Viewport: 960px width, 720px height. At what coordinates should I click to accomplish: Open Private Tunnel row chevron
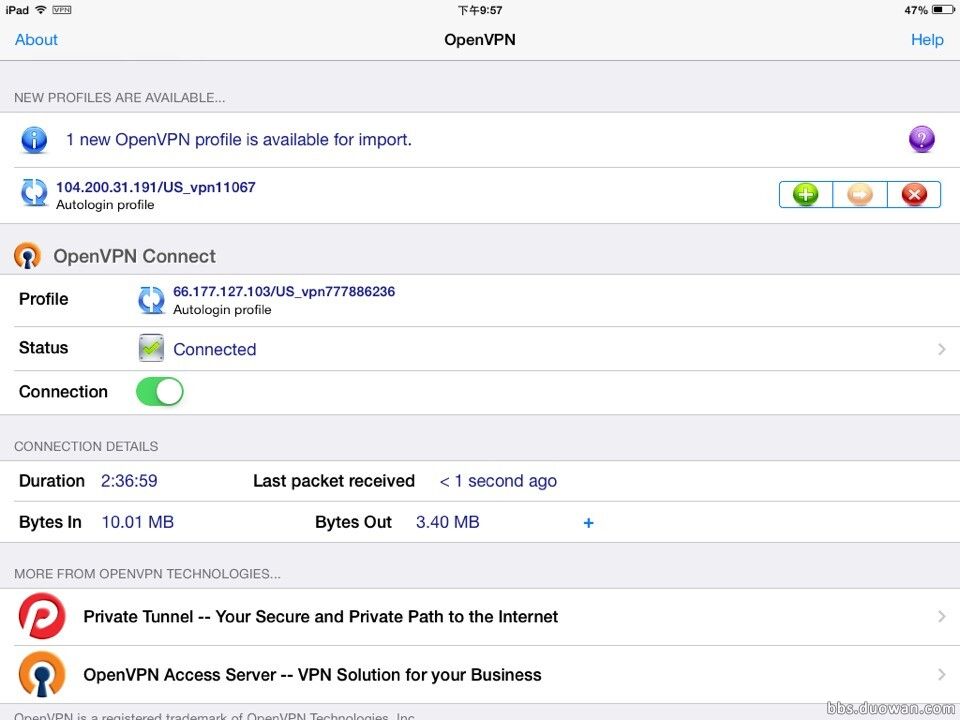[942, 617]
